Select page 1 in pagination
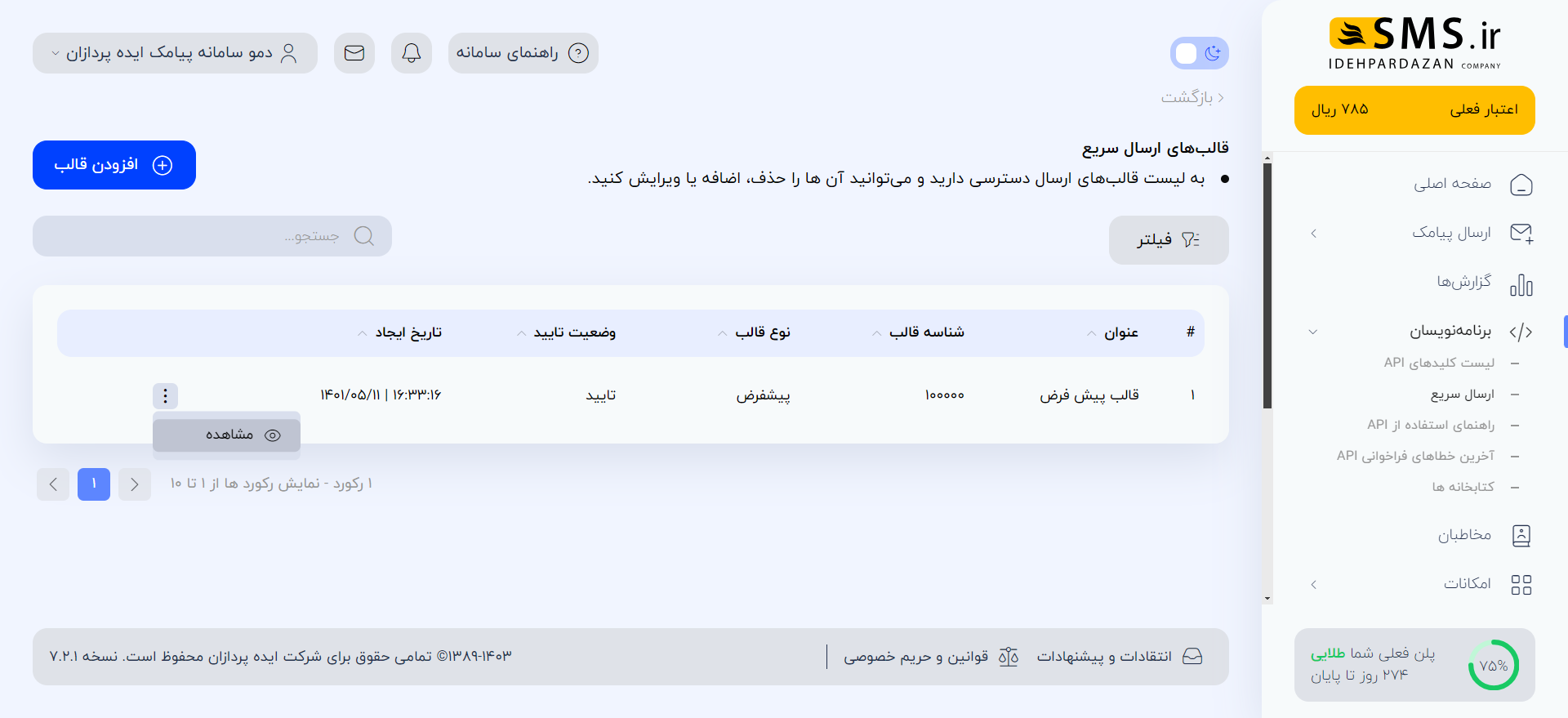The height and width of the screenshot is (718, 1568). (94, 484)
